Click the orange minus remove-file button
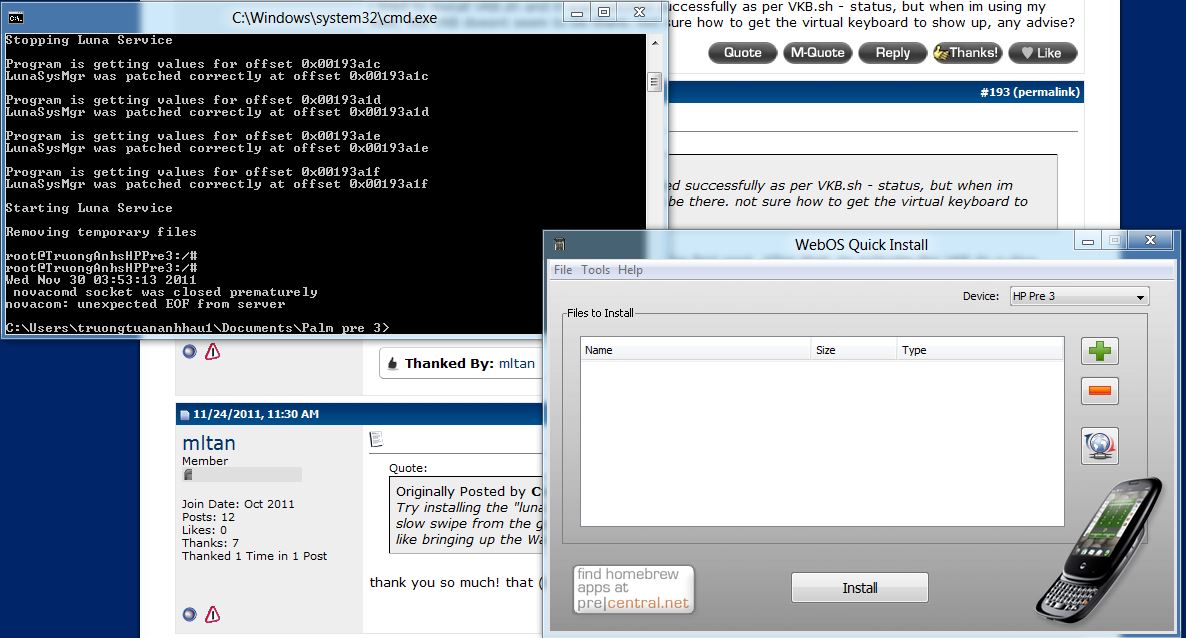This screenshot has width=1186, height=638. [x=1099, y=391]
